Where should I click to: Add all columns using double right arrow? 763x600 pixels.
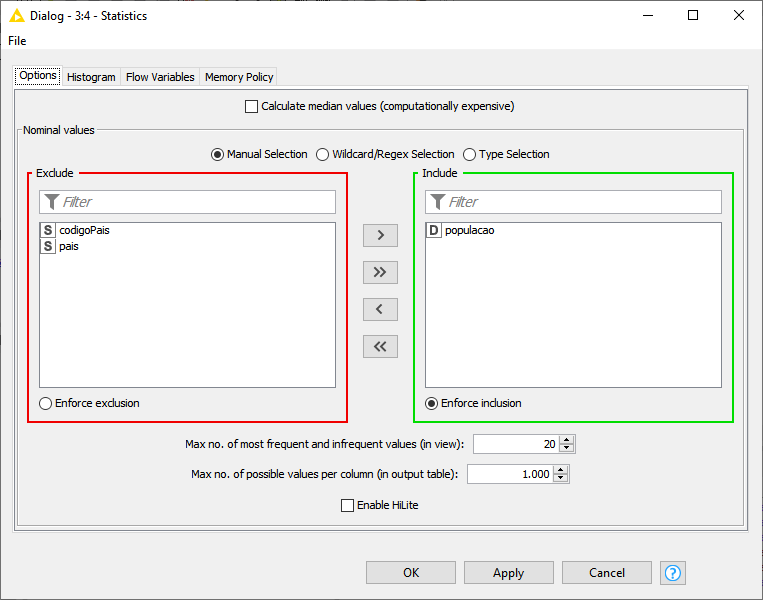[x=379, y=272]
